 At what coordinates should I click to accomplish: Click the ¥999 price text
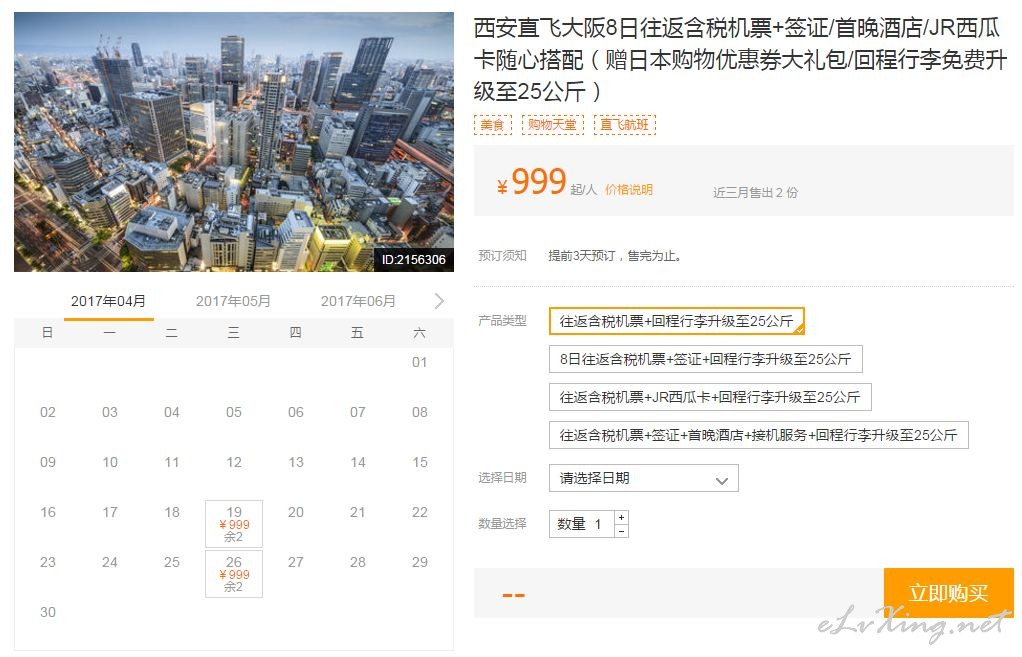click(531, 182)
